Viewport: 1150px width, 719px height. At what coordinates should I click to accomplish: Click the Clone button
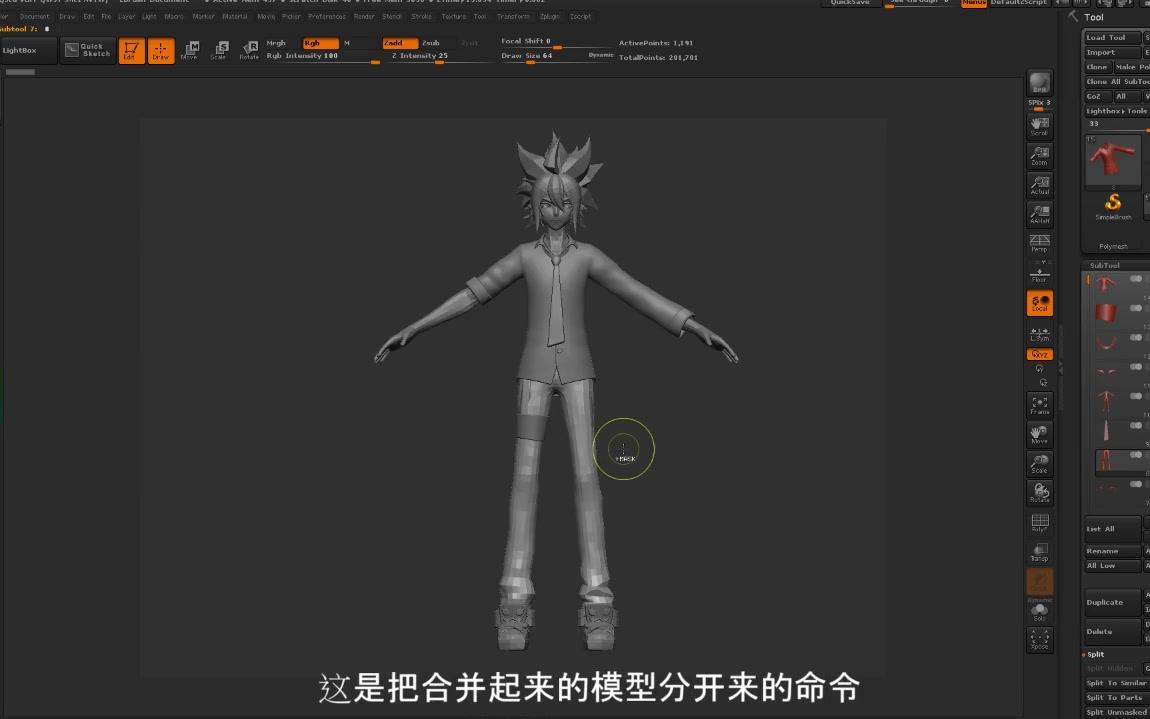[x=1097, y=67]
